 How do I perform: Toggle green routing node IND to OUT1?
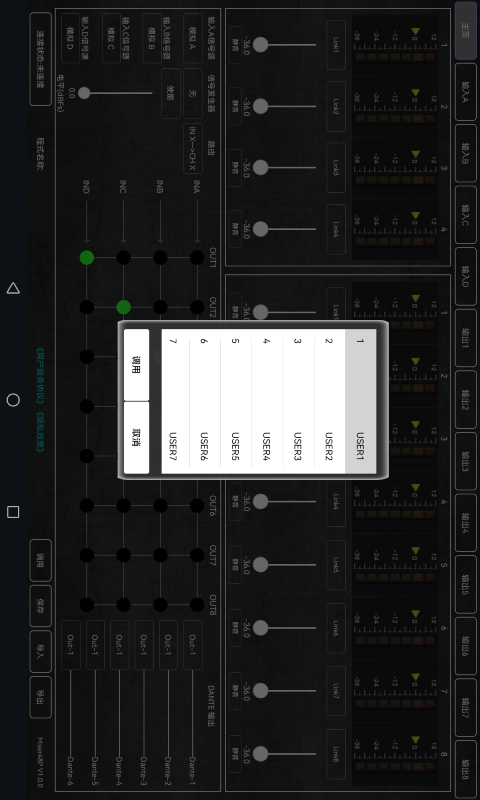pyautogui.click(x=87, y=258)
